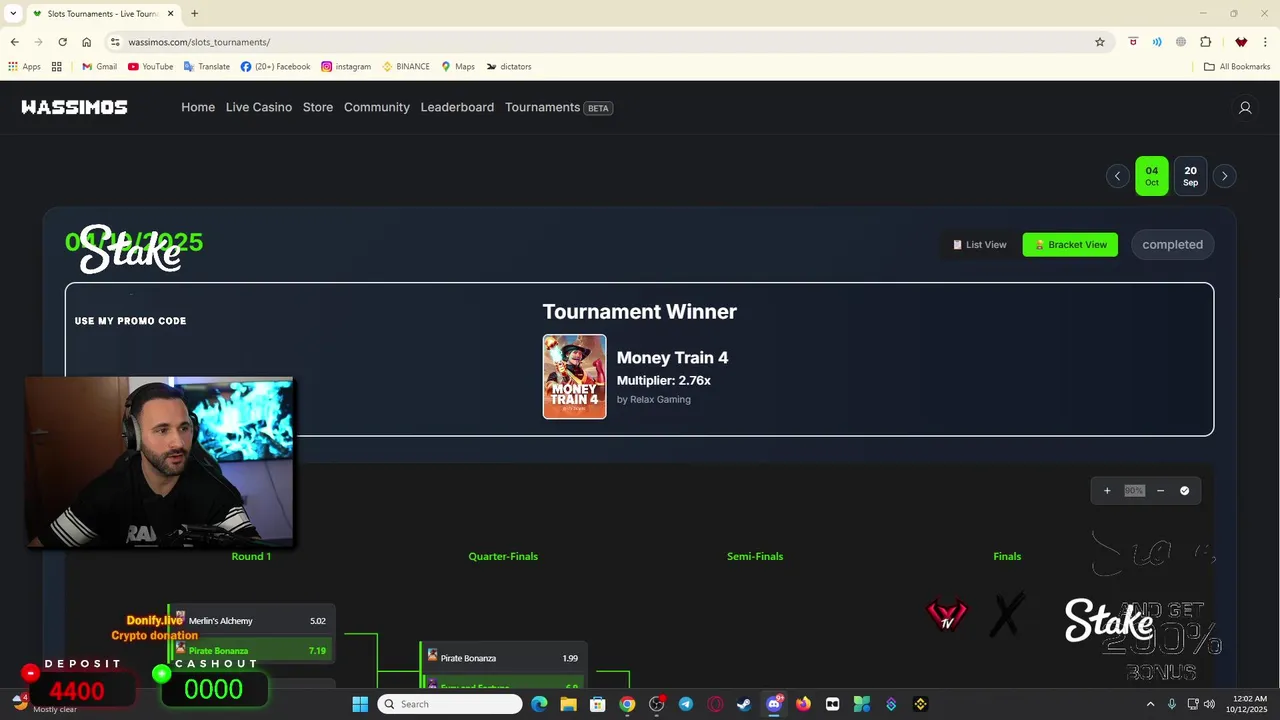The width and height of the screenshot is (1280, 720).
Task: Click Pirate Bonanza 7.19 in Round 1
Action: tap(252, 651)
